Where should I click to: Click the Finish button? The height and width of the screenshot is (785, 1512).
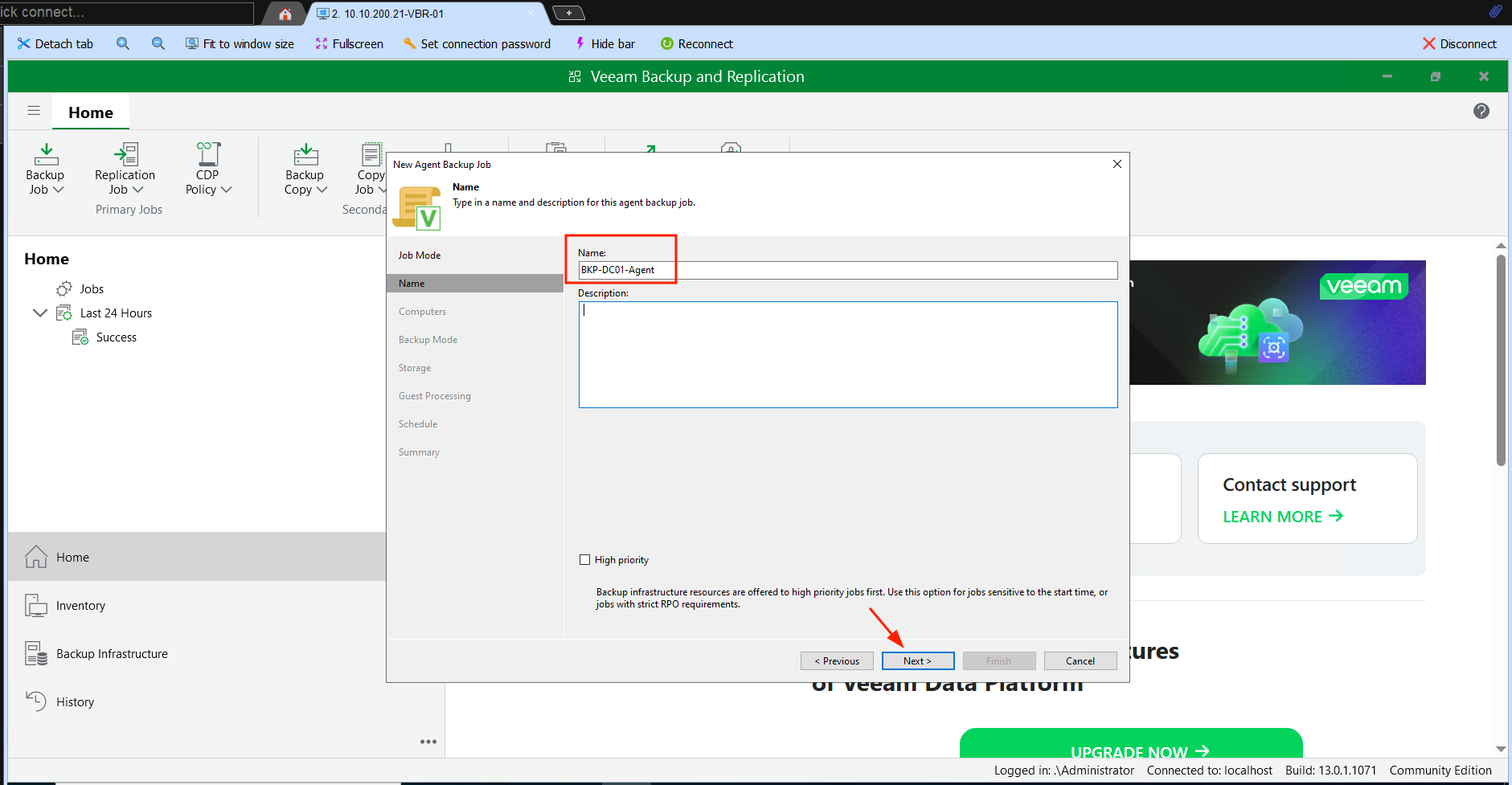pos(999,660)
